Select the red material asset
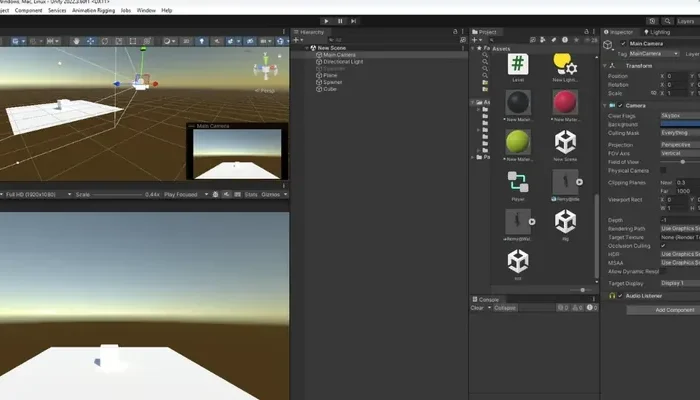Screen dimensions: 700x400 (x=565, y=106)
